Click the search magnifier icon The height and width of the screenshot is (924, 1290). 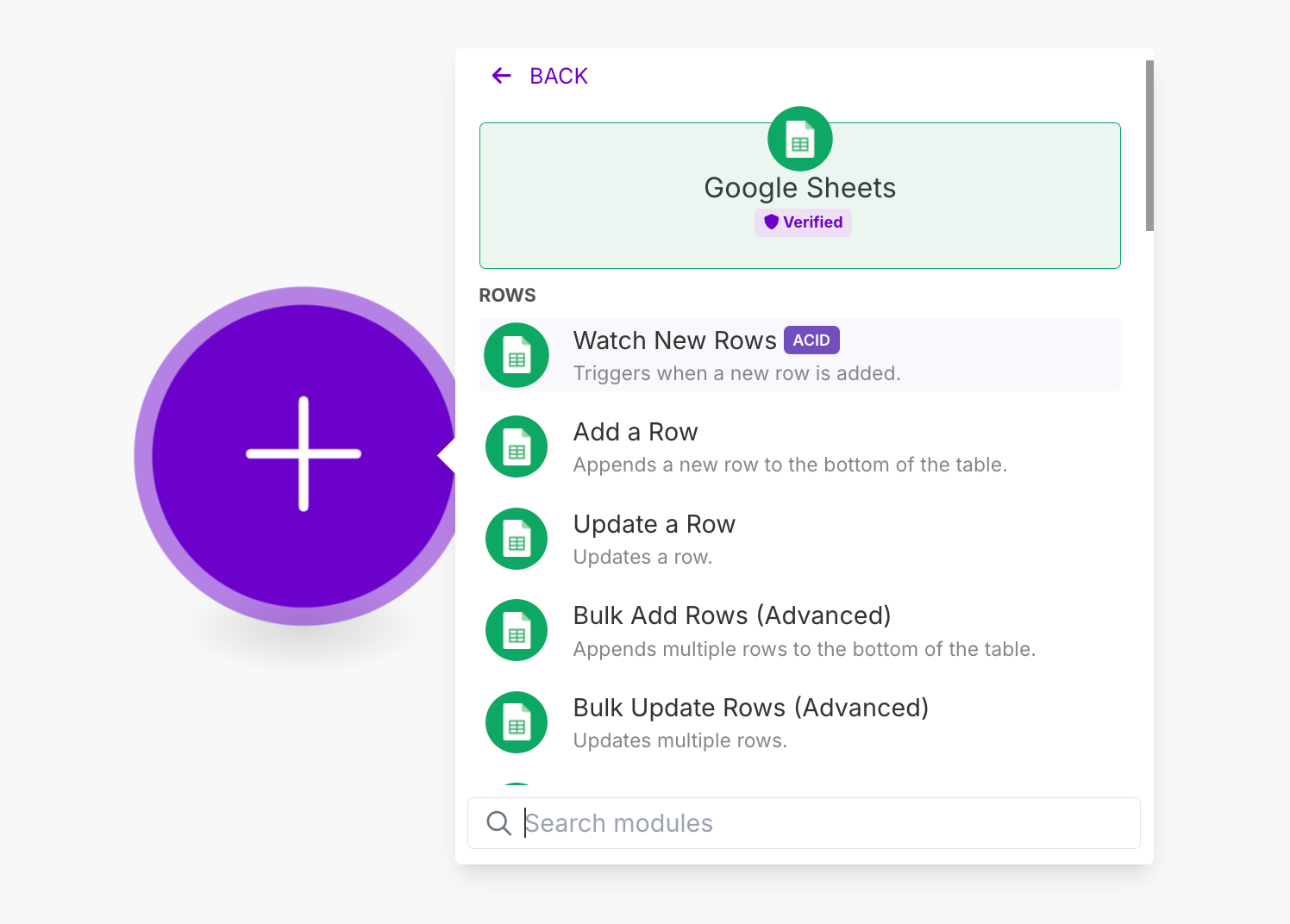pos(498,823)
